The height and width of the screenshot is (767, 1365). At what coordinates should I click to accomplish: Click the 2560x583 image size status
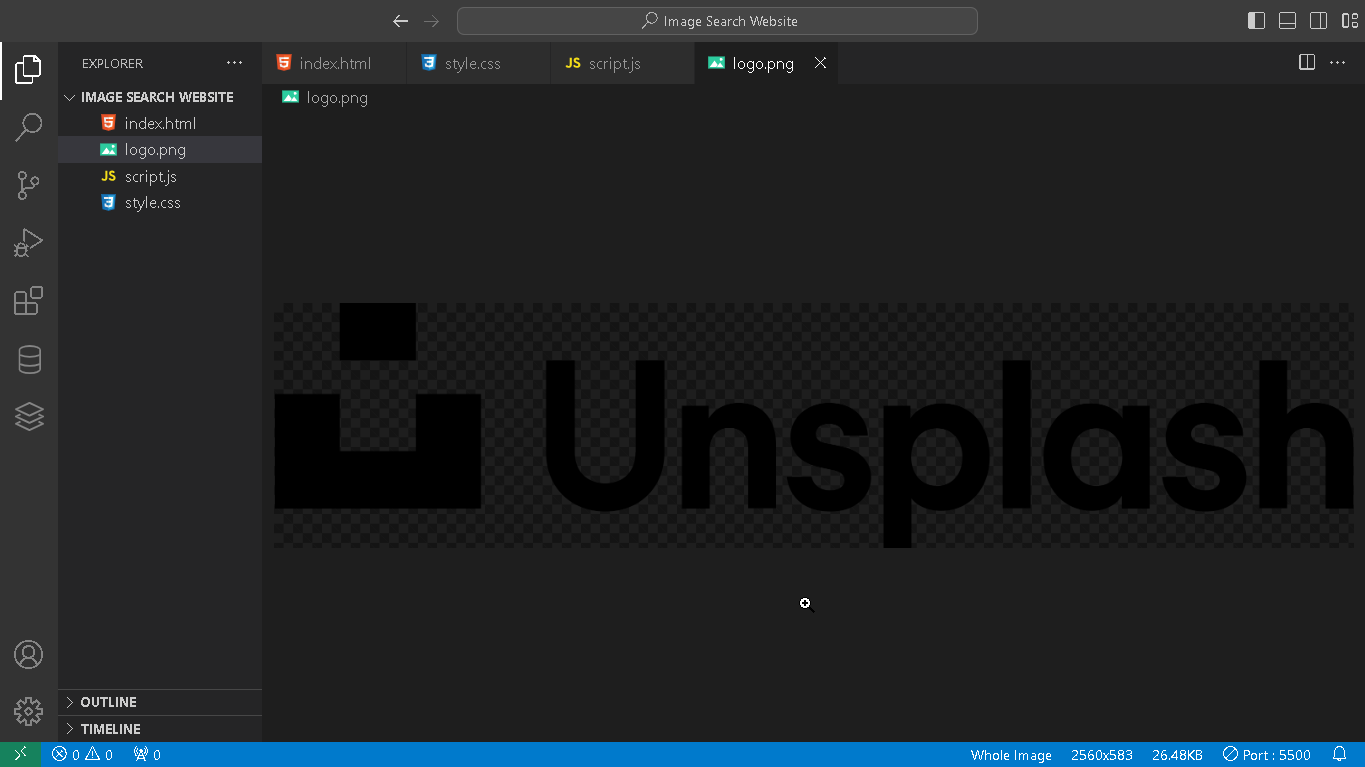pyautogui.click(x=1102, y=755)
